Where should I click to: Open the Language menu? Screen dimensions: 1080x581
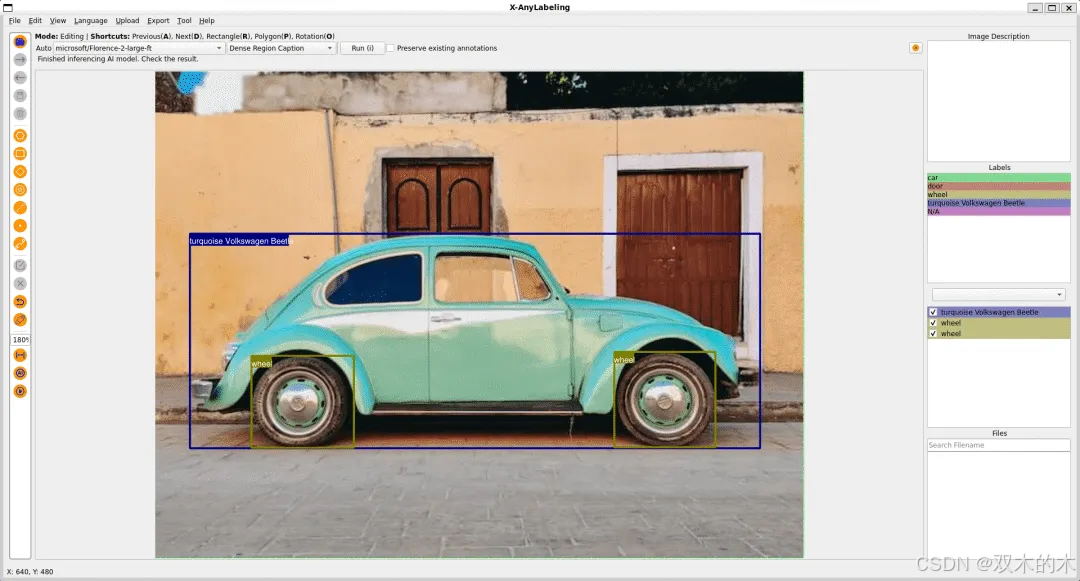coord(91,21)
